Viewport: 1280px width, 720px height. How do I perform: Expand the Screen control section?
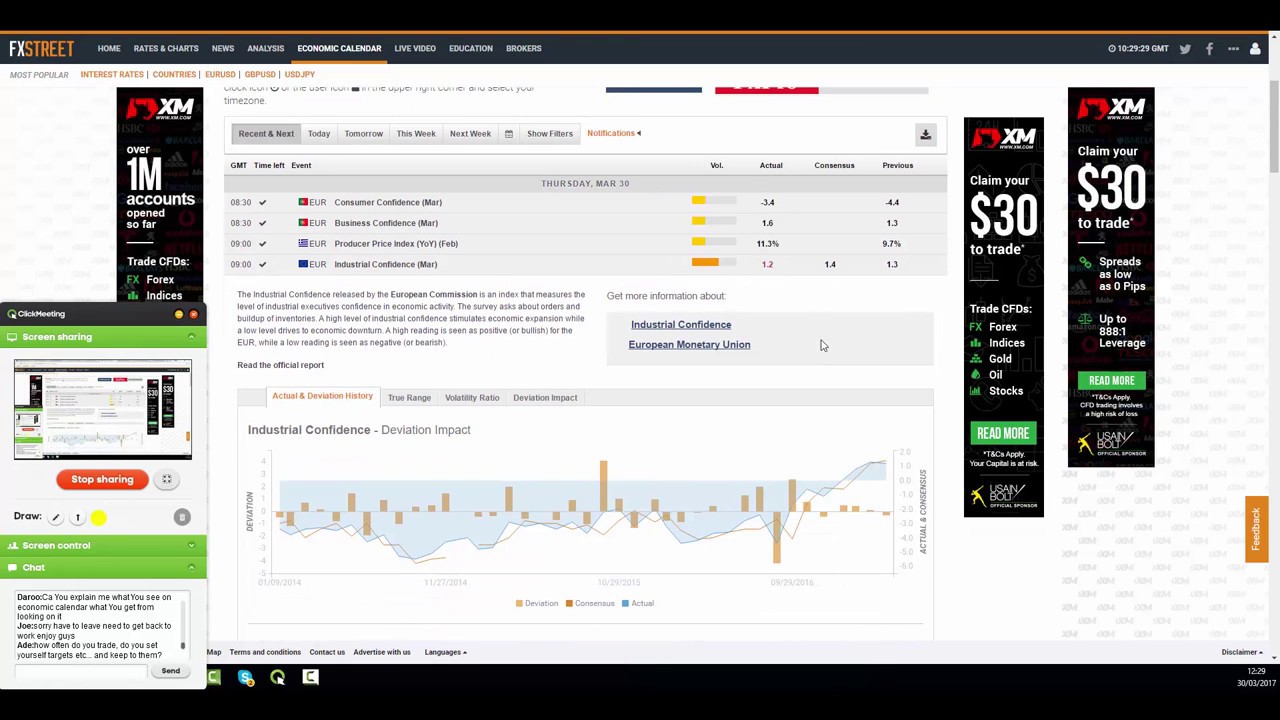pos(191,545)
